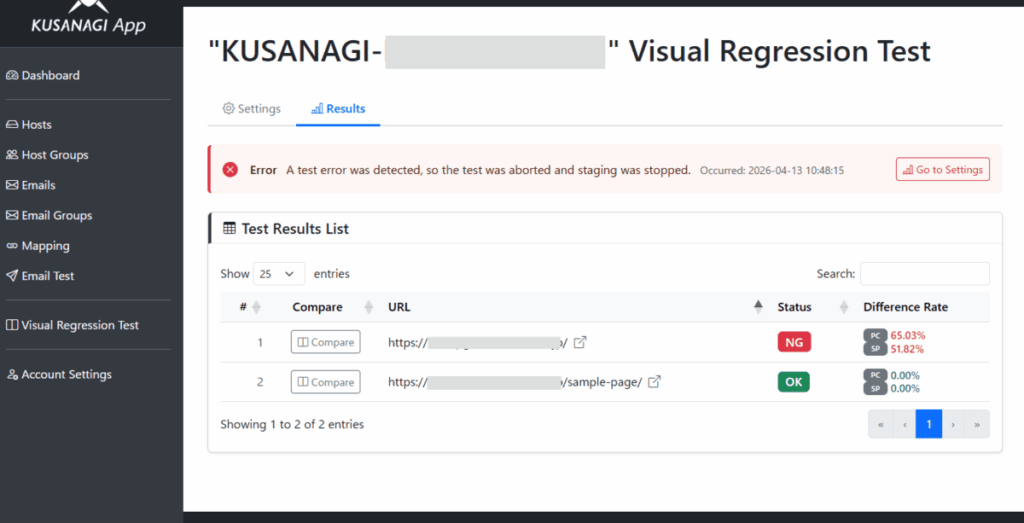This screenshot has width=1024, height=523.
Task: Sort table by Status column
Action: (843, 307)
